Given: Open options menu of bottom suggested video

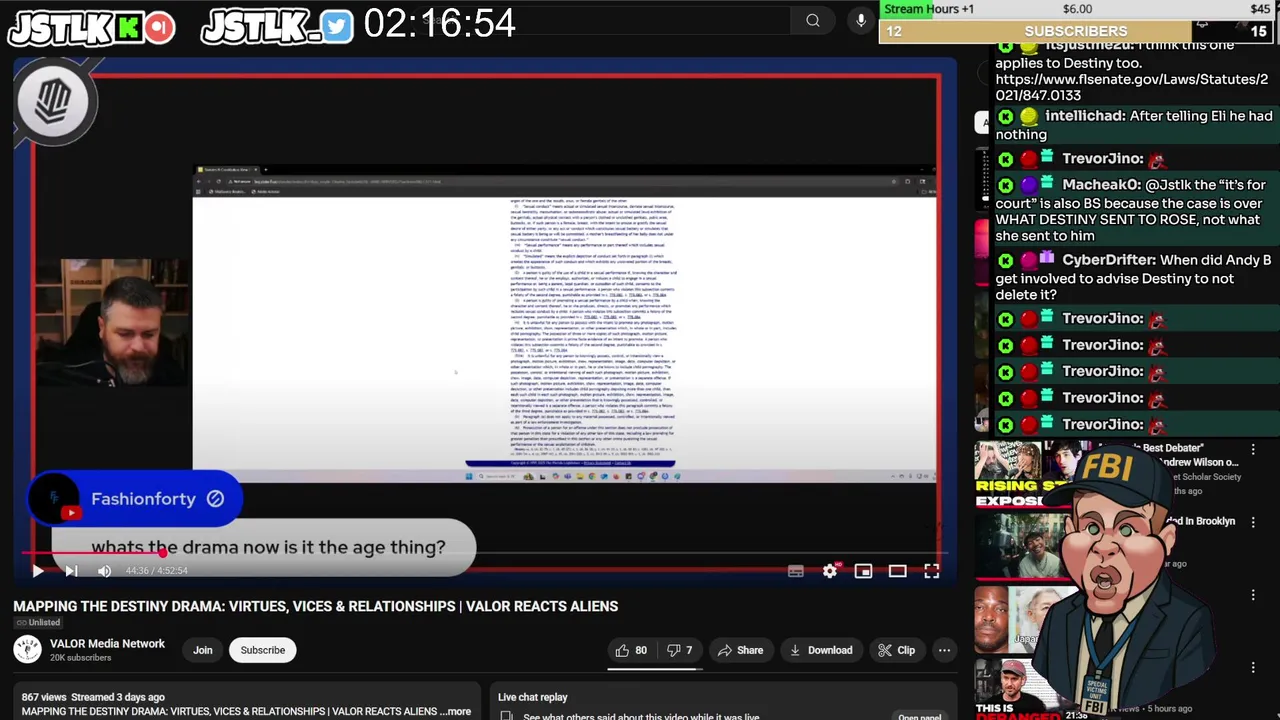Looking at the screenshot, I should (x=1253, y=667).
